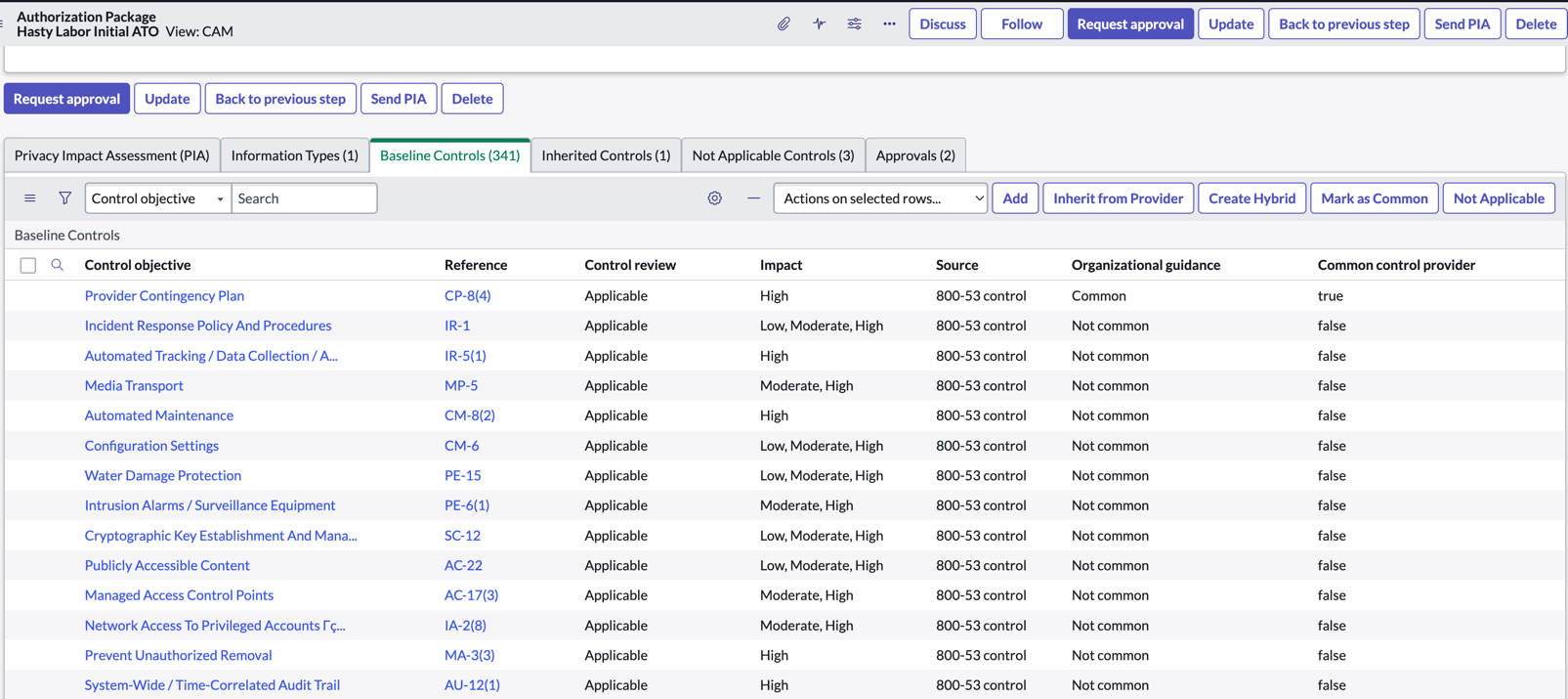Click the header Send PIA button
Viewport: 1568px width, 699px height.
click(1462, 23)
